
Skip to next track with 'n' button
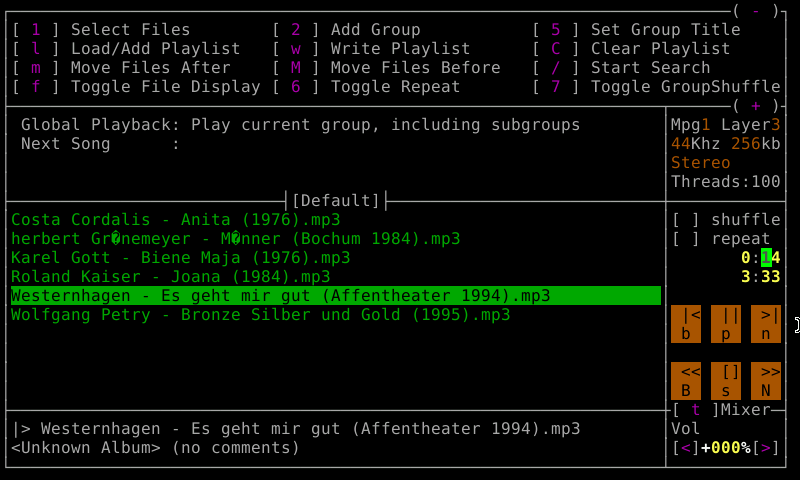766,324
